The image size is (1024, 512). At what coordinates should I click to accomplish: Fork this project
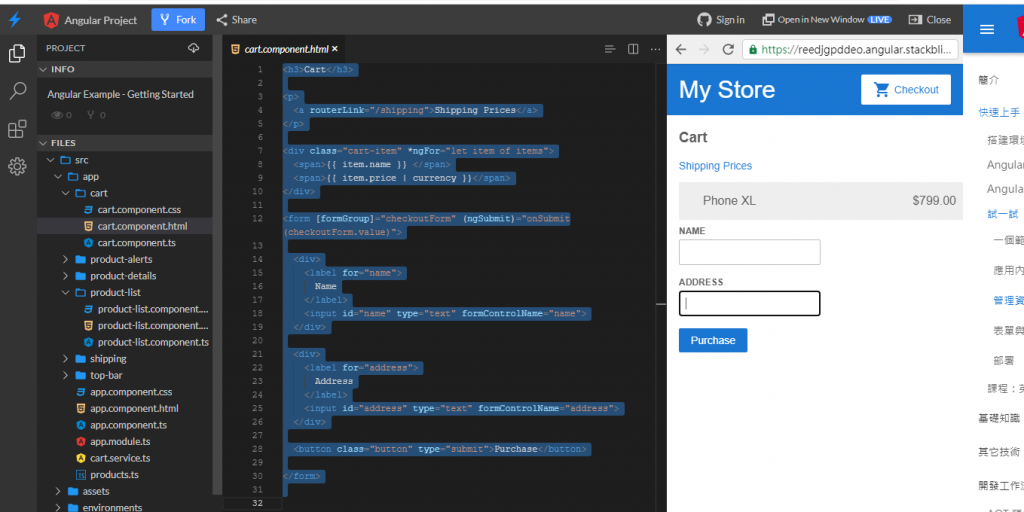click(178, 20)
